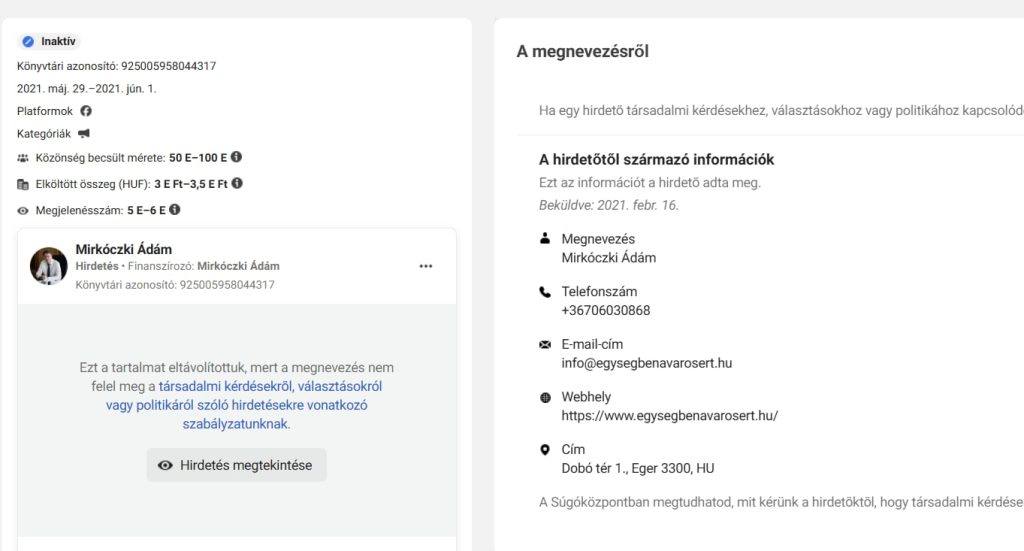This screenshot has height=551, width=1024.
Task: Click the phone icon by Telefonszám
Action: 545,292
